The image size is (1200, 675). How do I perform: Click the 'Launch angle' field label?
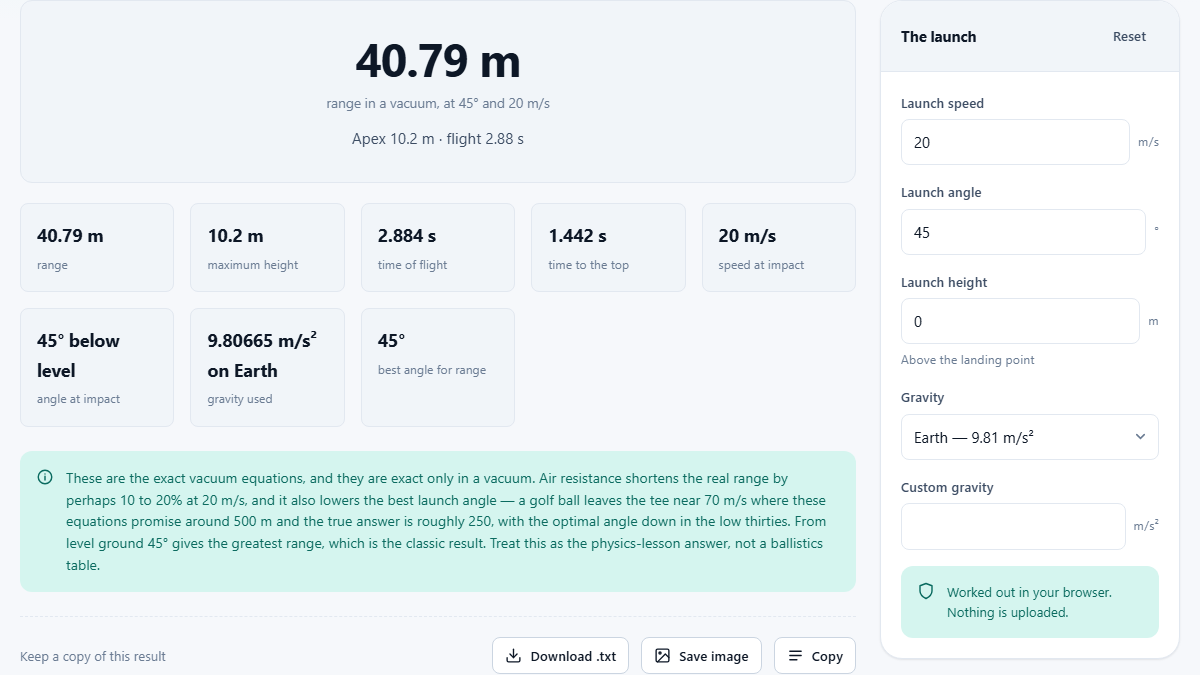pyautogui.click(x=941, y=193)
